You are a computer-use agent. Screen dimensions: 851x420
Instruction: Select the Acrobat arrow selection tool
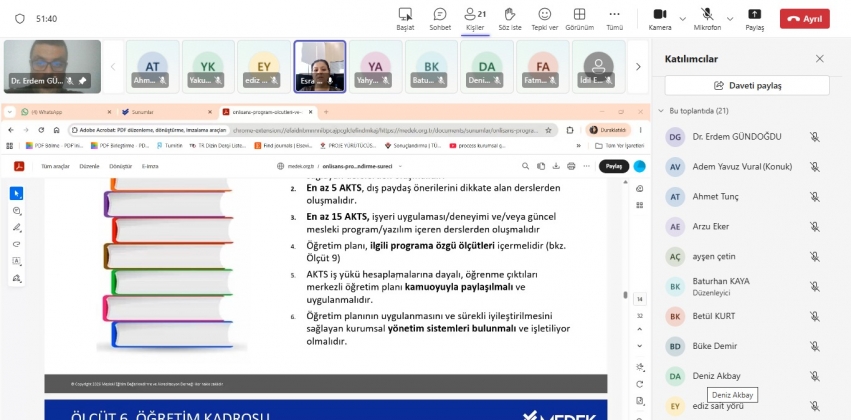click(17, 193)
